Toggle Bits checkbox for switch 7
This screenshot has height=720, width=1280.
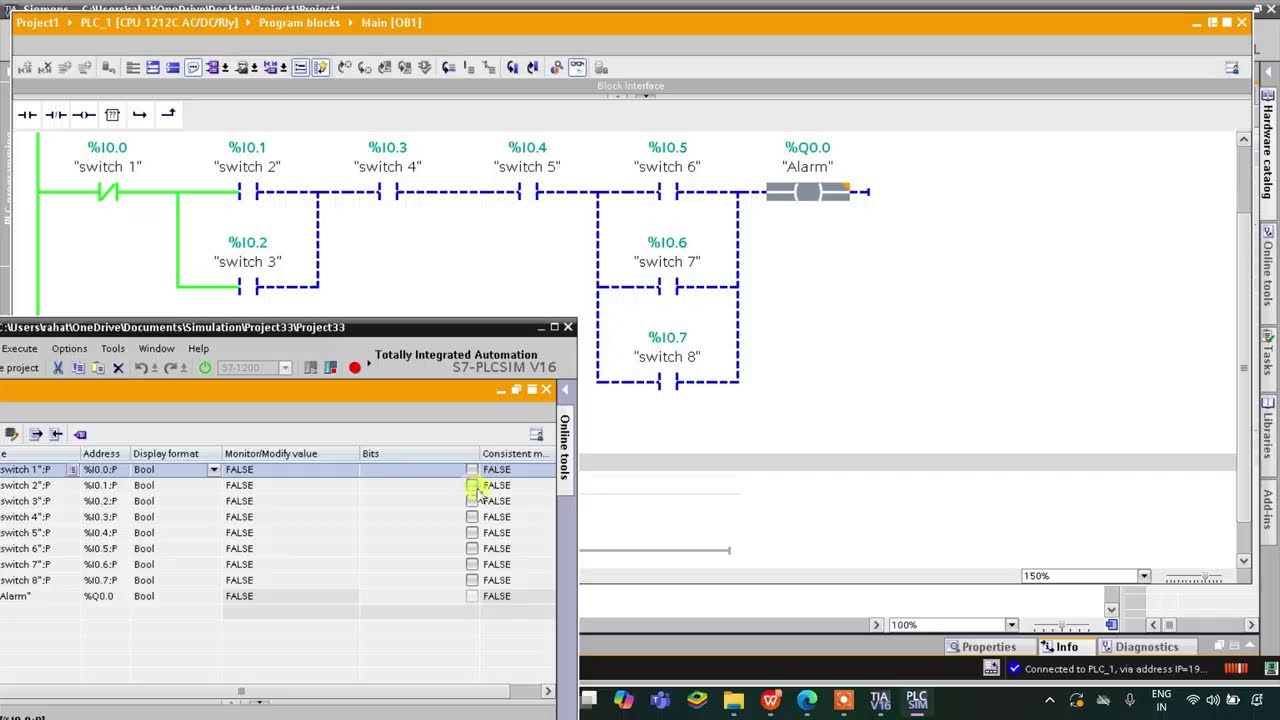click(472, 564)
